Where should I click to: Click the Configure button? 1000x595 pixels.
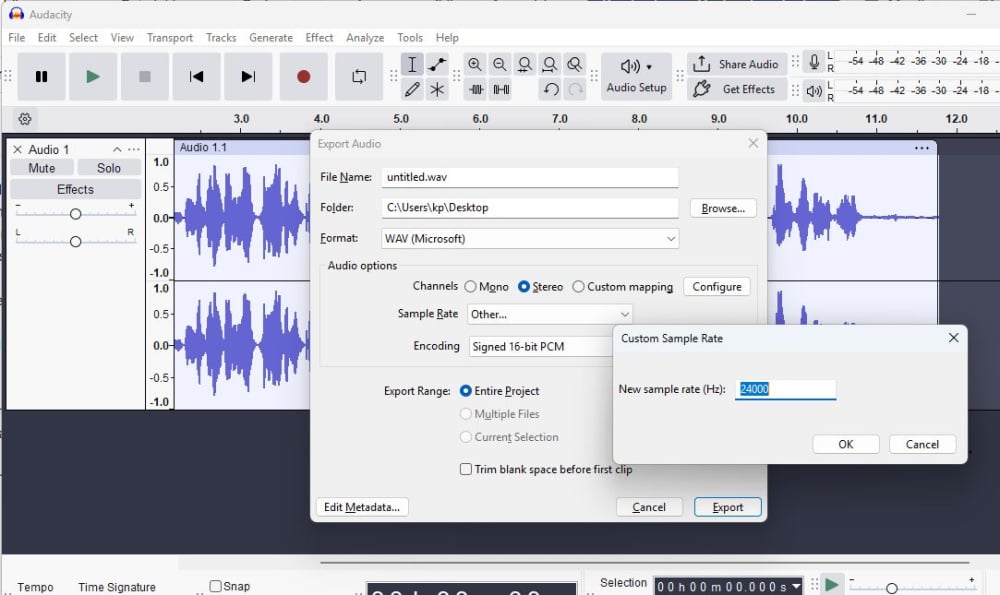[717, 287]
